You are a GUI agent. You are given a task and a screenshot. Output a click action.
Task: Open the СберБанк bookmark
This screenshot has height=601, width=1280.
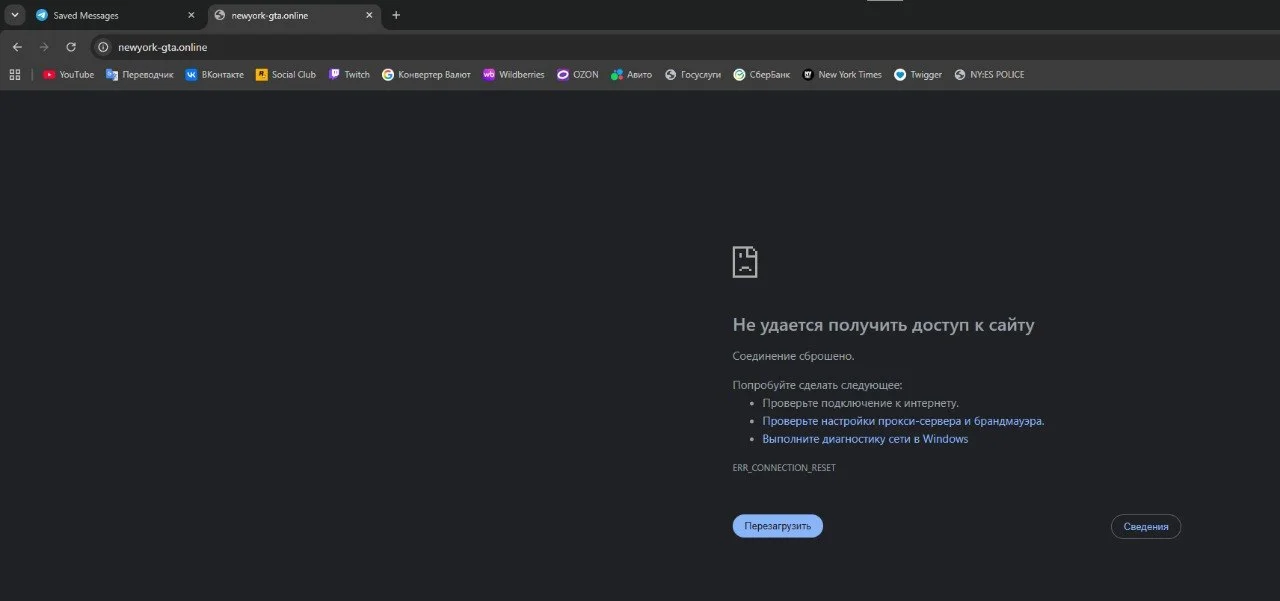(761, 74)
